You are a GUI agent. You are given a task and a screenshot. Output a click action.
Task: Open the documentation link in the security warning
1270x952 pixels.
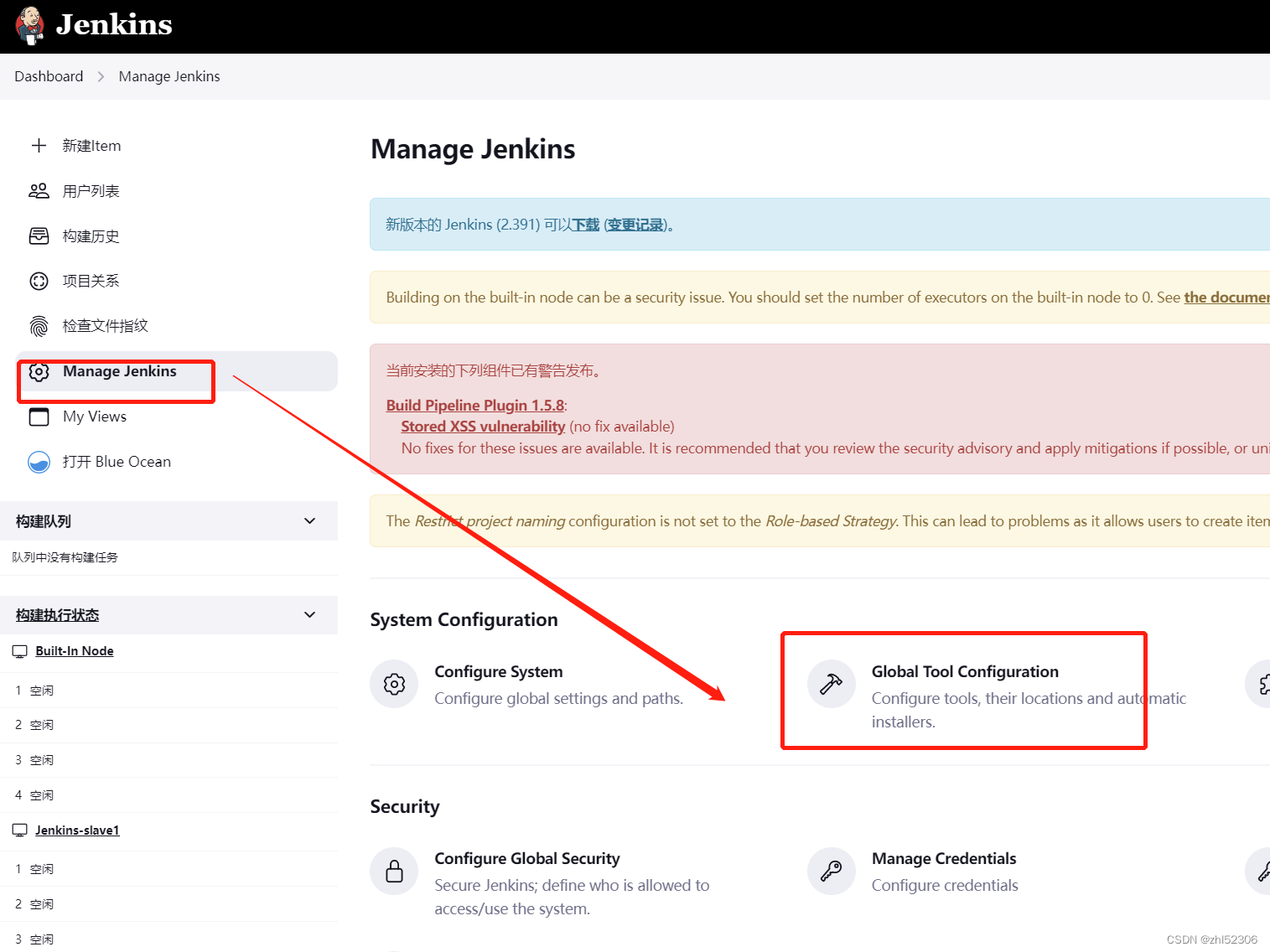[x=1226, y=297]
